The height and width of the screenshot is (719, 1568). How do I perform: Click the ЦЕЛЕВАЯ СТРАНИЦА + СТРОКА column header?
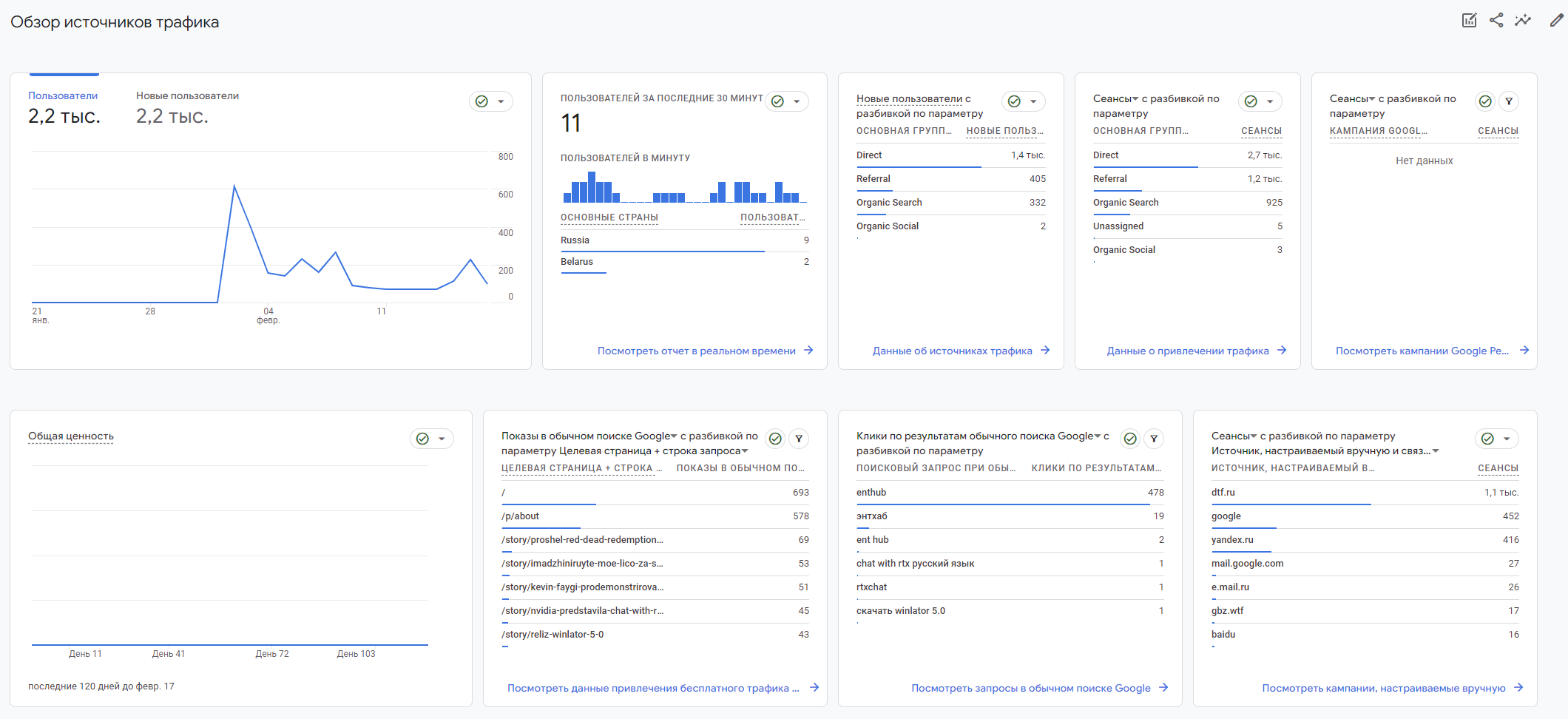click(x=582, y=468)
